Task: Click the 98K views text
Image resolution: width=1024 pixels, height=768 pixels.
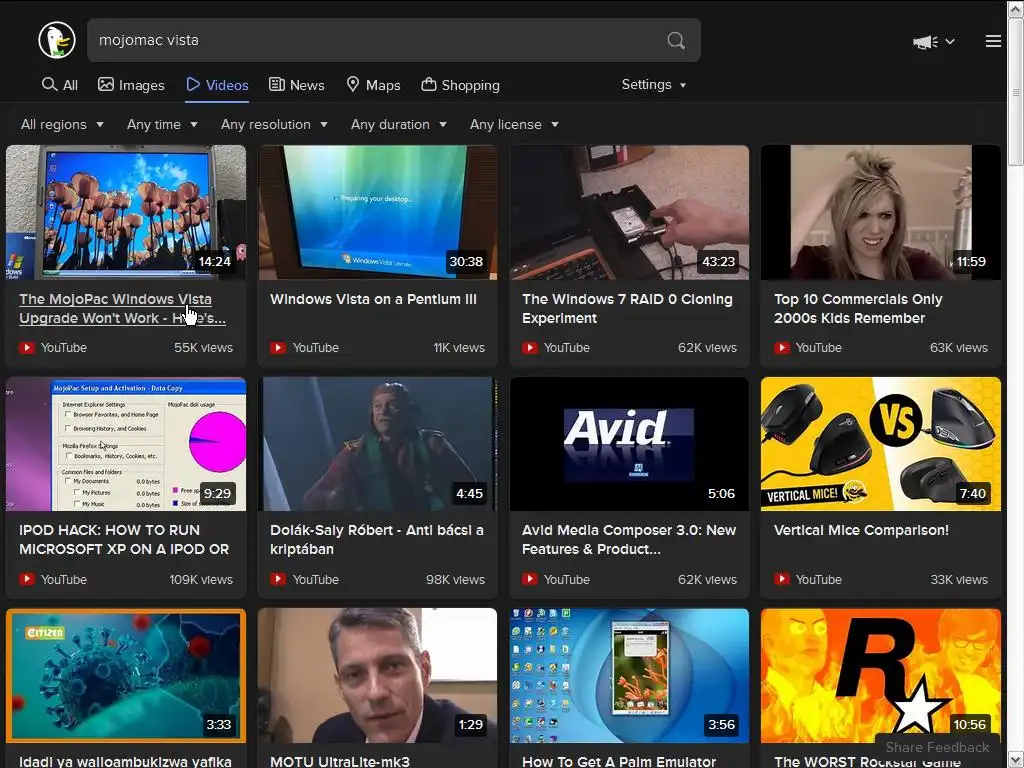Action: tap(455, 579)
